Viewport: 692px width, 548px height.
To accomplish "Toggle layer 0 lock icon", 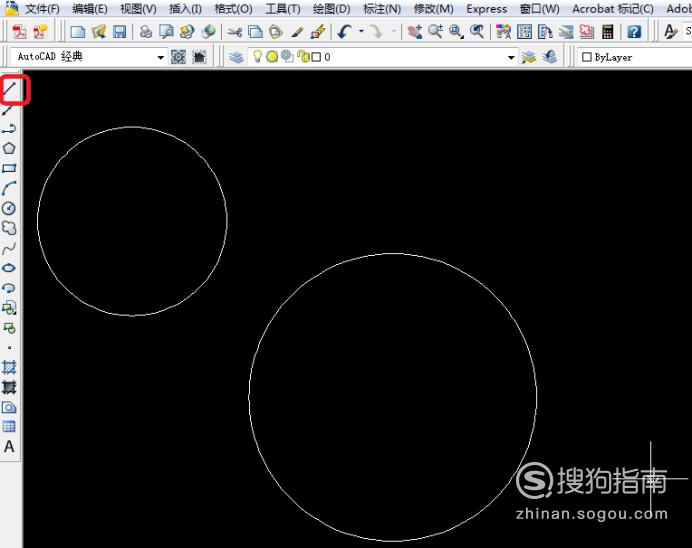I will (x=303, y=56).
